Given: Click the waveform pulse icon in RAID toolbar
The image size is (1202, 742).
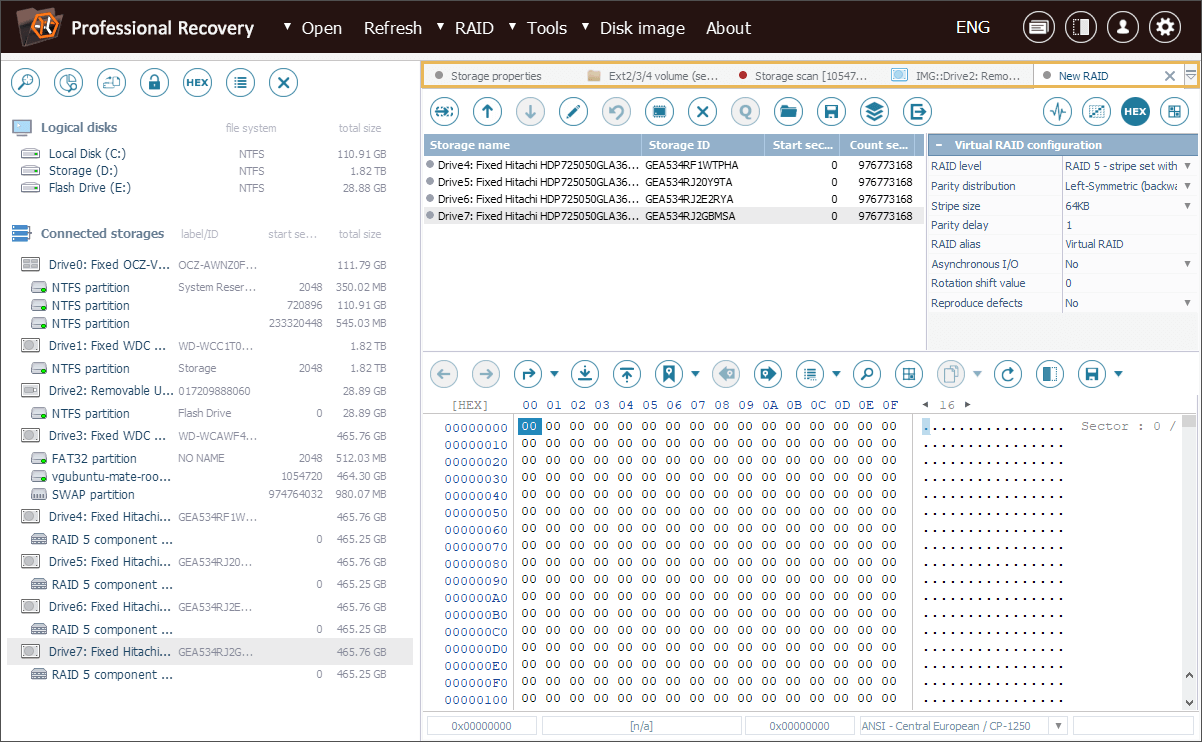Looking at the screenshot, I should 1057,111.
